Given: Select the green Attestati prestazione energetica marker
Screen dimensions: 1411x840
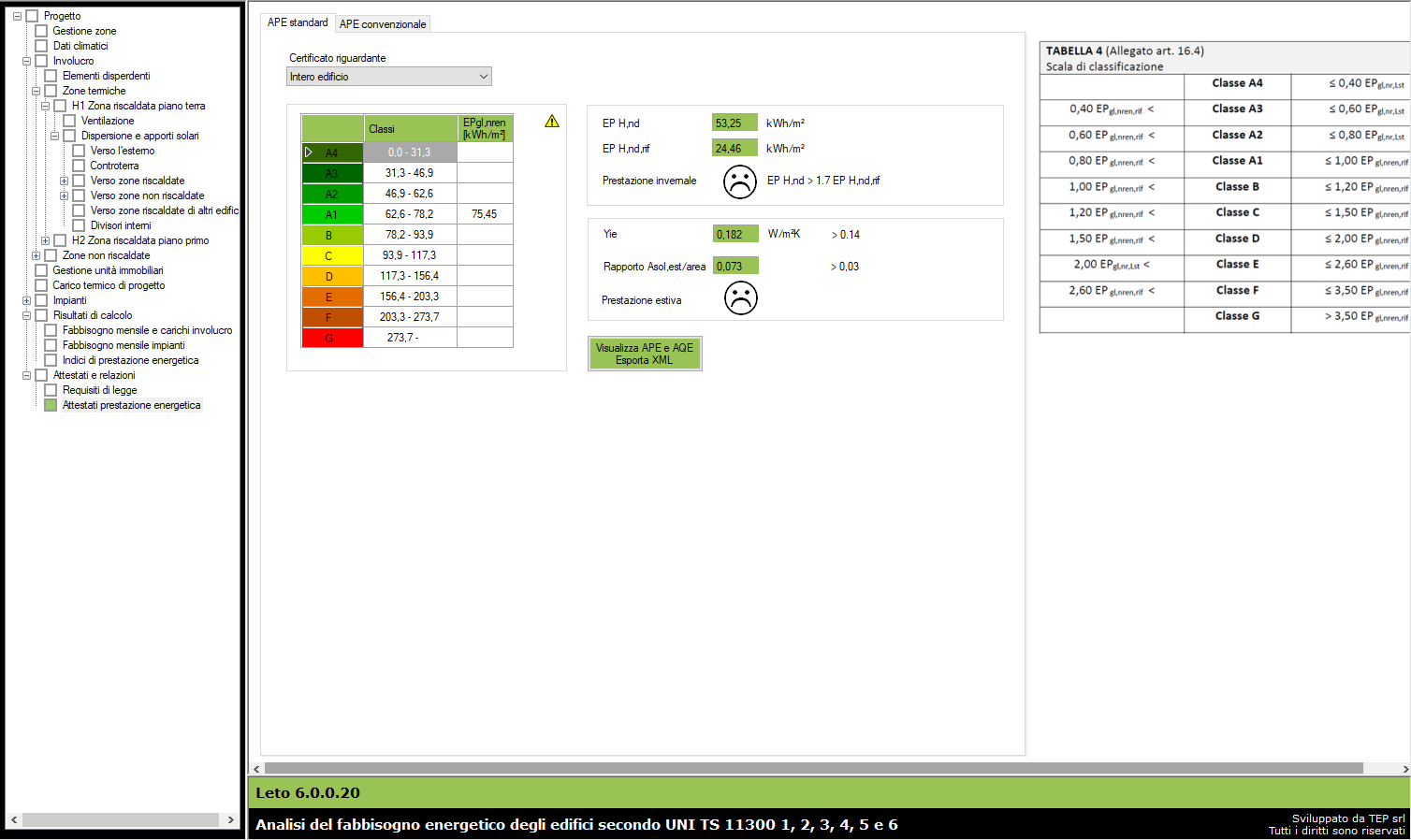Looking at the screenshot, I should tap(51, 405).
